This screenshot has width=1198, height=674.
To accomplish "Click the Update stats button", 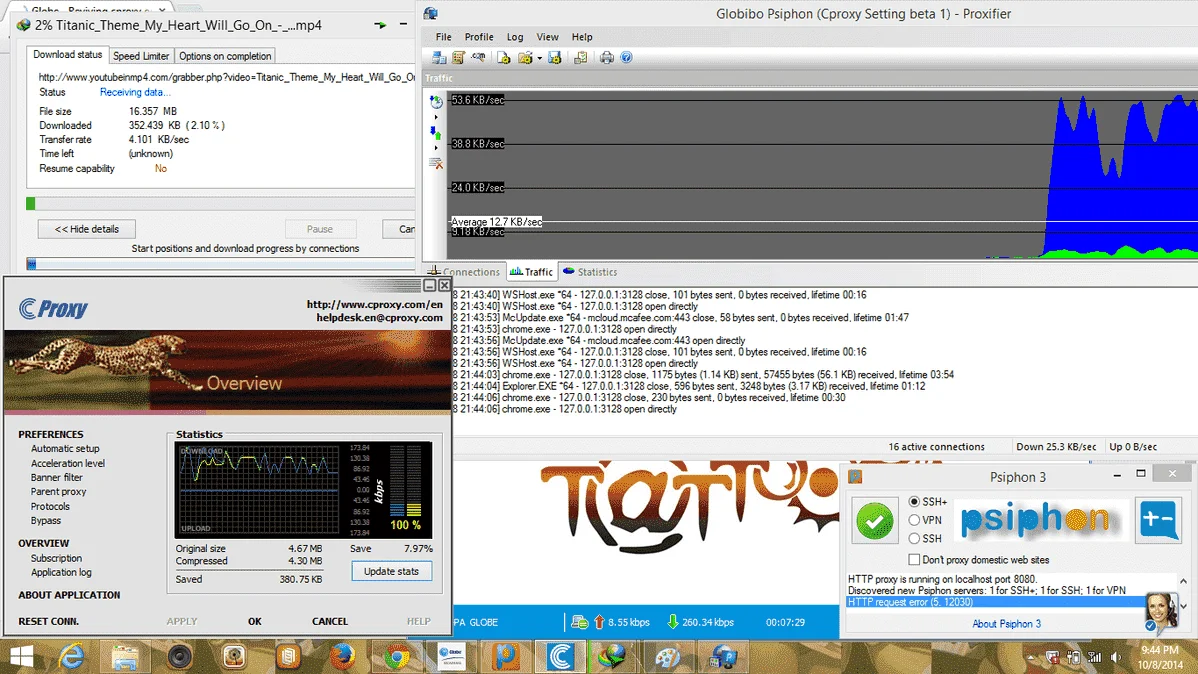I will (x=391, y=572).
